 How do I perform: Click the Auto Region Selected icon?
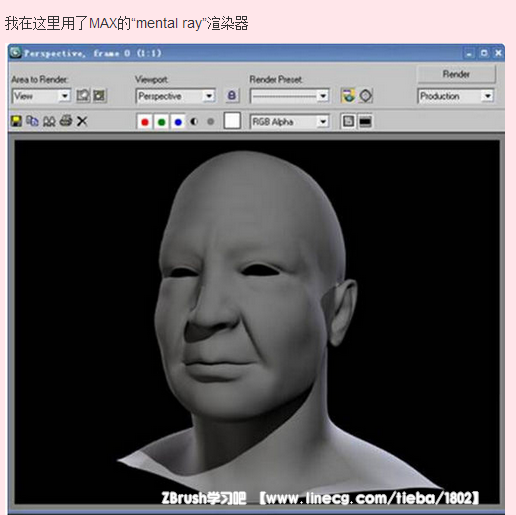[99, 96]
